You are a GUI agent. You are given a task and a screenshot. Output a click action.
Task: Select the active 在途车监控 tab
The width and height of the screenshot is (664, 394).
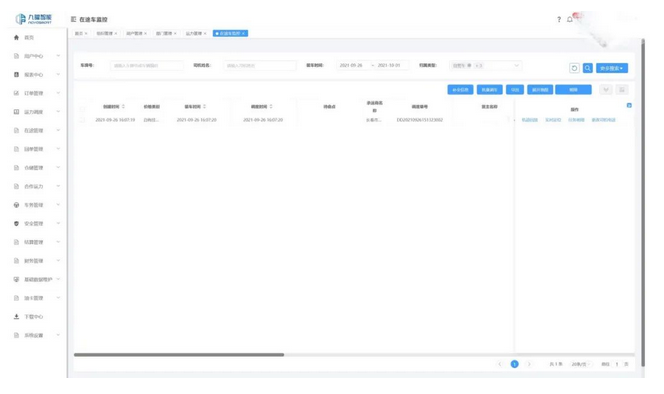click(x=230, y=33)
